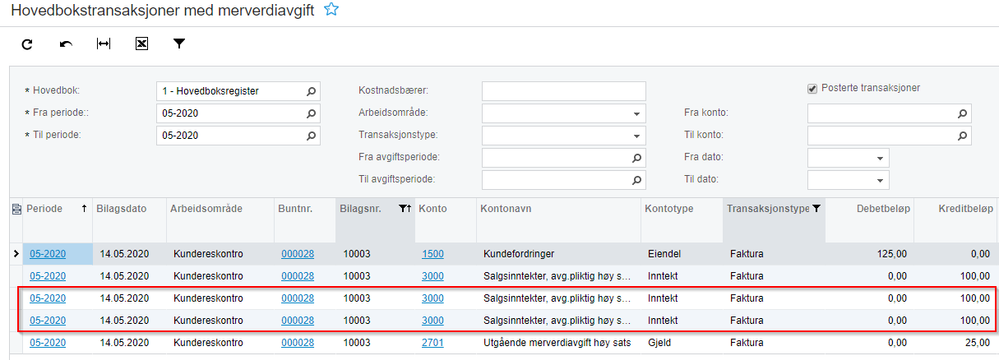The height and width of the screenshot is (360, 999).
Task: Refresh the transaction list
Action: click(x=27, y=44)
